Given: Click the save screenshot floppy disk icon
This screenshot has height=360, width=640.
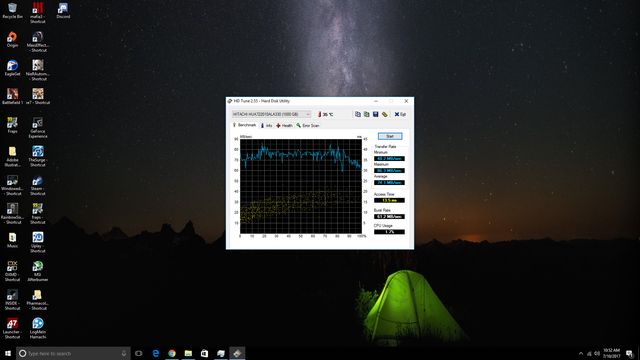Looking at the screenshot, I should [x=376, y=114].
